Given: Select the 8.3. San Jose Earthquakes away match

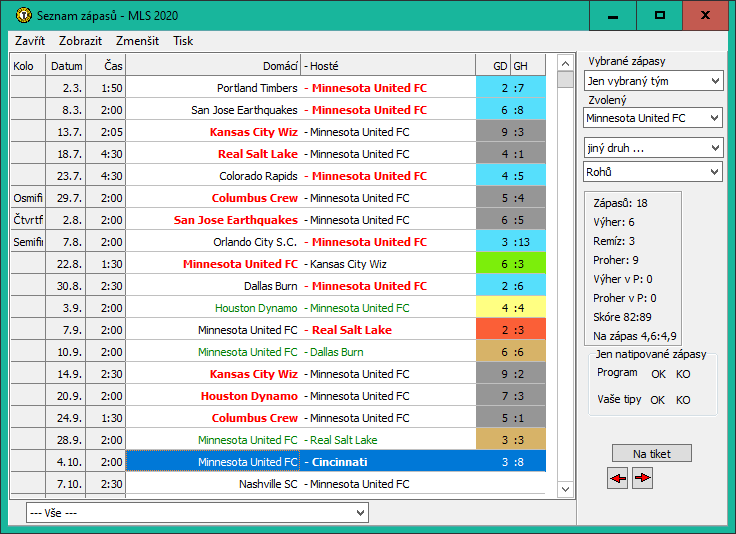Looking at the screenshot, I should (278, 110).
